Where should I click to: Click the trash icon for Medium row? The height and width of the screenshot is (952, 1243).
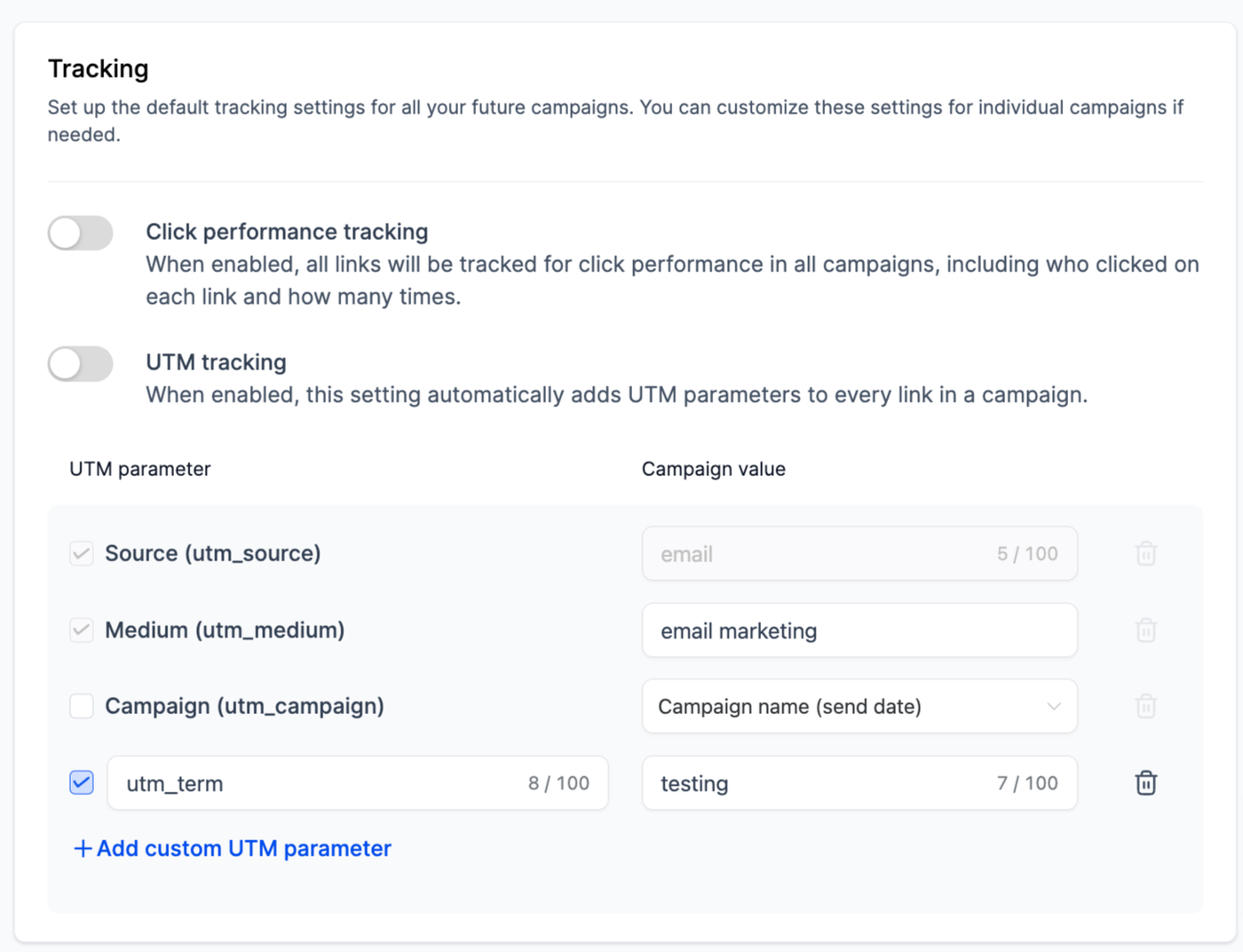[1145, 631]
